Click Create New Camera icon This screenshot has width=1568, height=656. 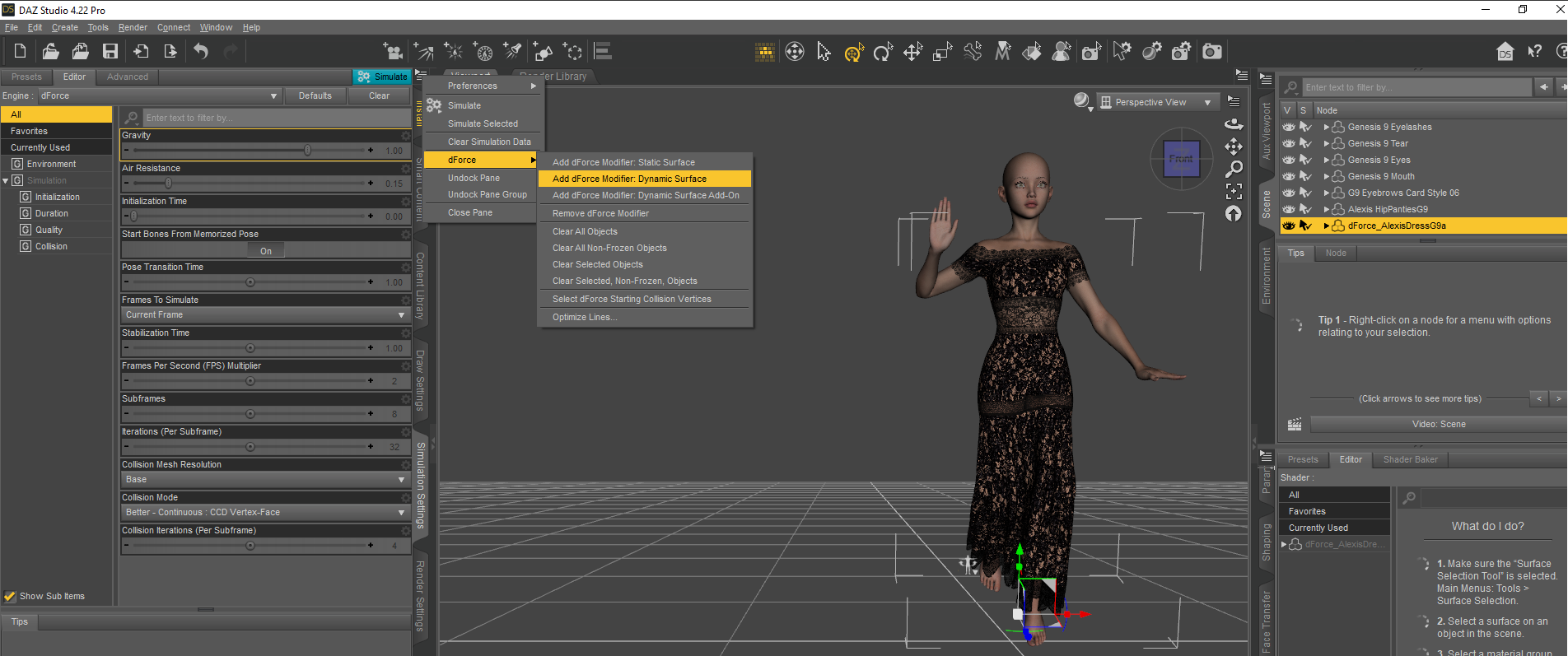393,52
